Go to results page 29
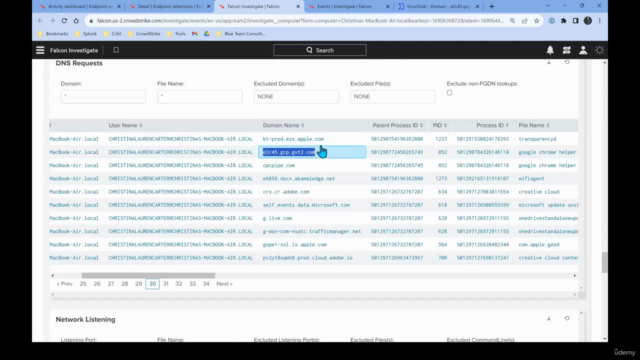Image resolution: width=640 pixels, height=360 pixels. pyautogui.click(x=138, y=284)
